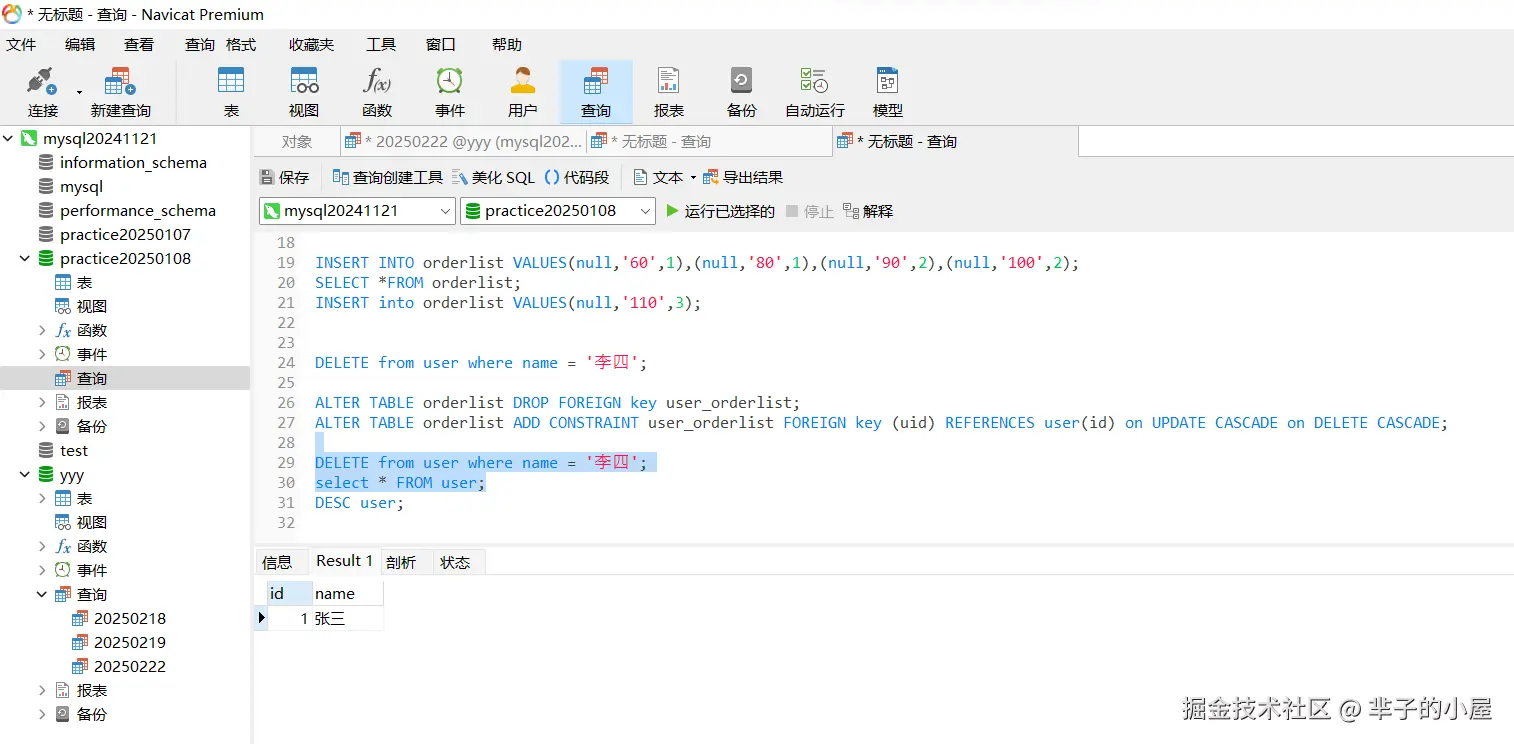
Task: Collapse the mysql20241121 connection tree node
Action: pos(9,139)
